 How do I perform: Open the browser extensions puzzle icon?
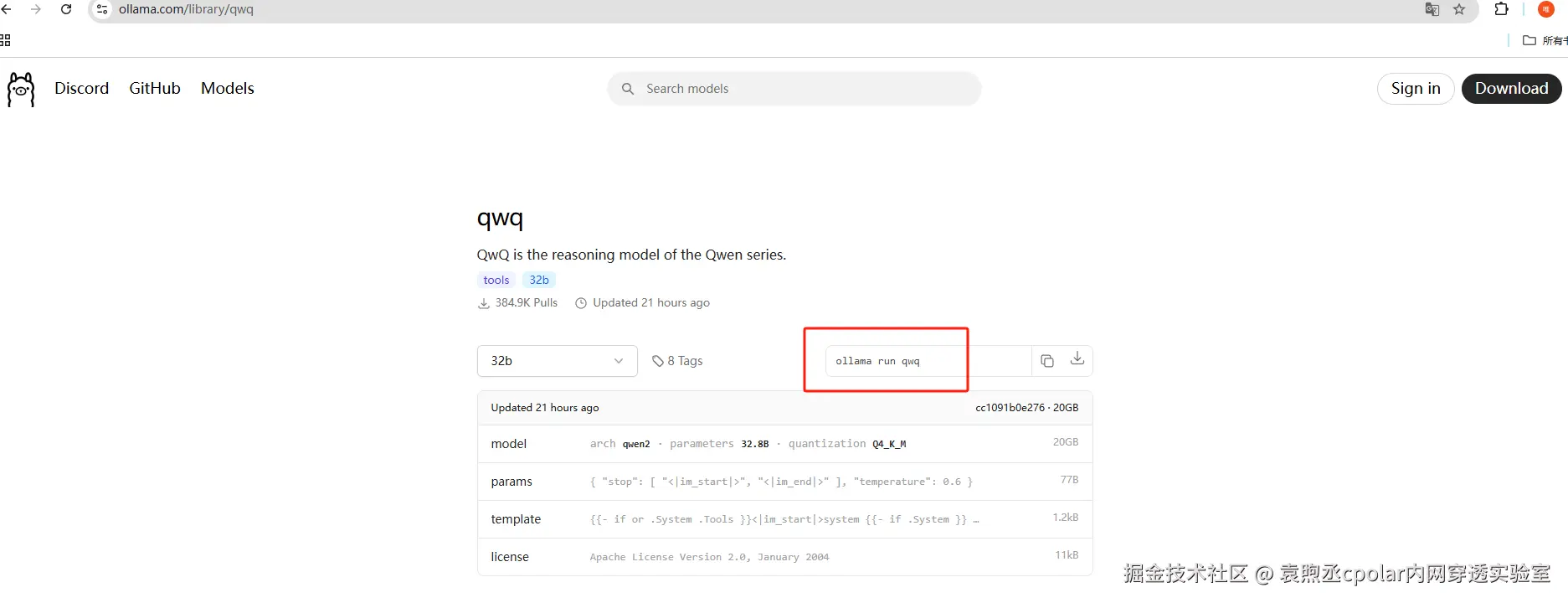point(1502,9)
